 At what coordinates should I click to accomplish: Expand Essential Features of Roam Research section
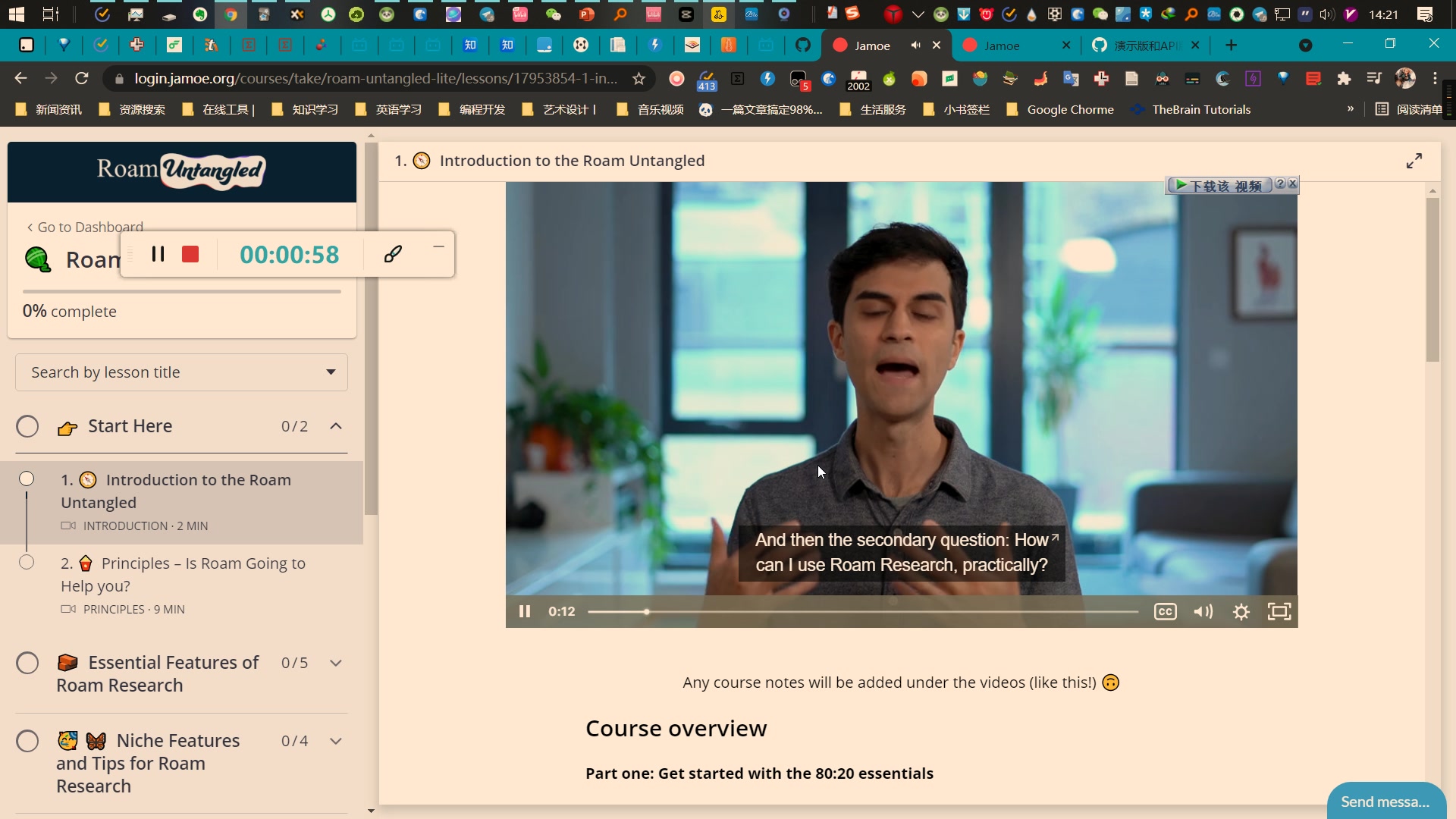[336, 663]
